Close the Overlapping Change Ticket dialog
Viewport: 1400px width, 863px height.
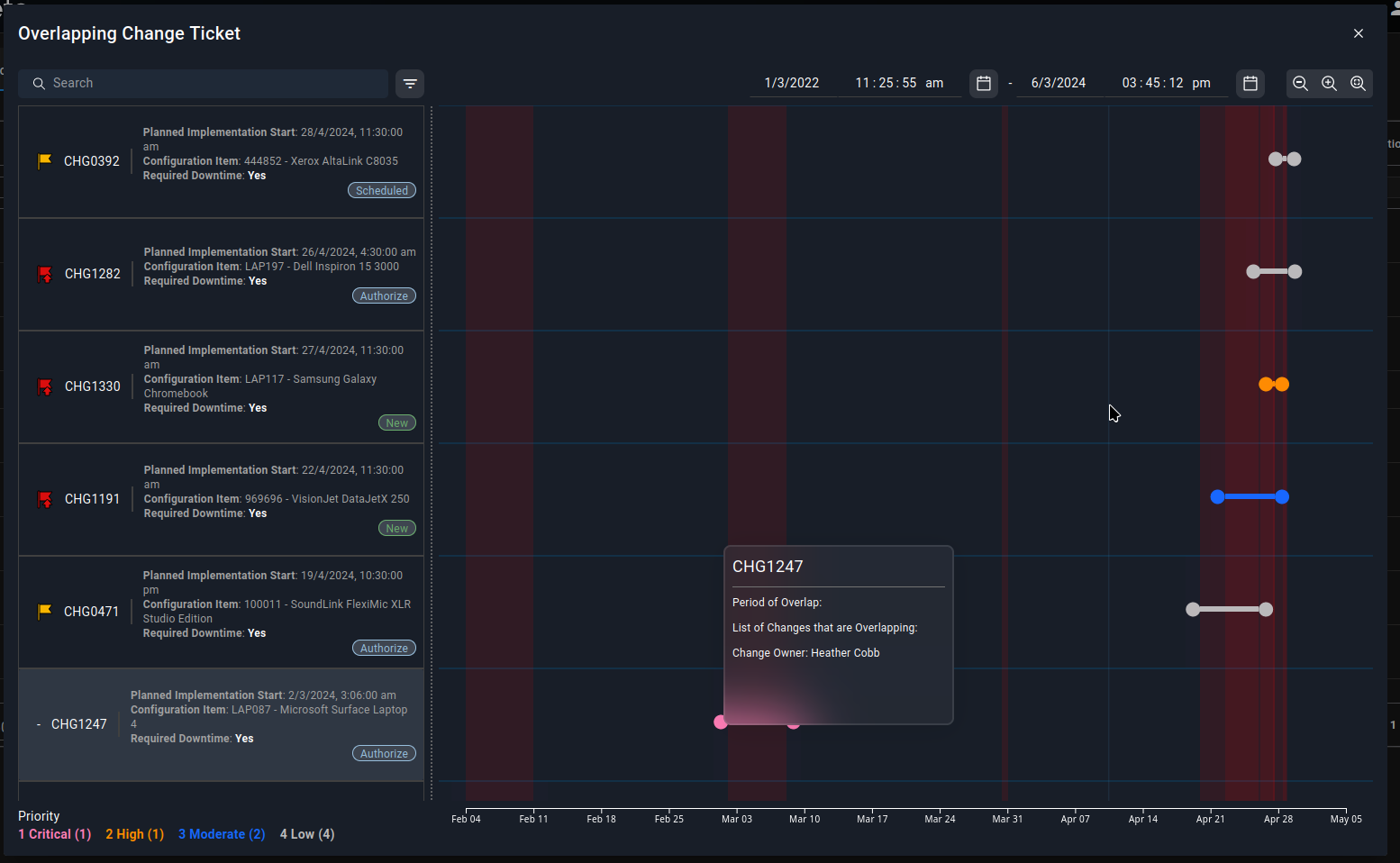(1359, 33)
